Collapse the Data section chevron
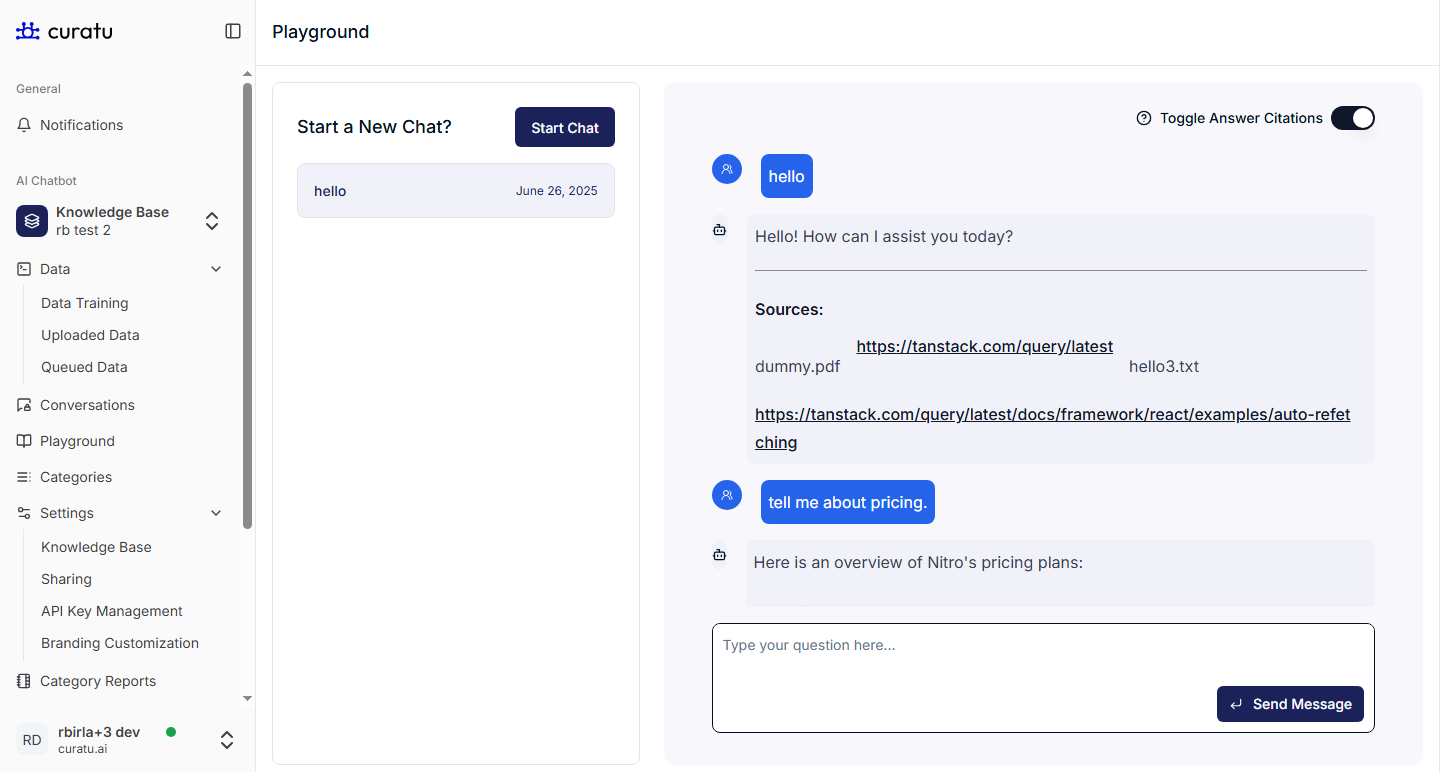This screenshot has width=1440, height=772. pyautogui.click(x=216, y=269)
